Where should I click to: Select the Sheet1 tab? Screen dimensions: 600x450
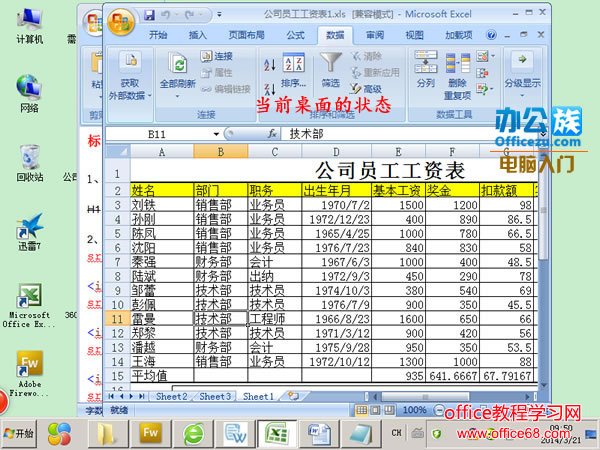(x=258, y=396)
